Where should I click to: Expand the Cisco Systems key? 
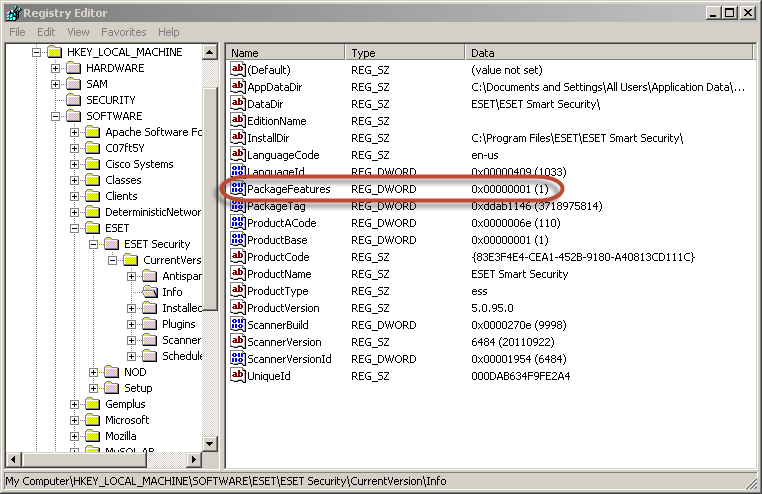coord(74,164)
